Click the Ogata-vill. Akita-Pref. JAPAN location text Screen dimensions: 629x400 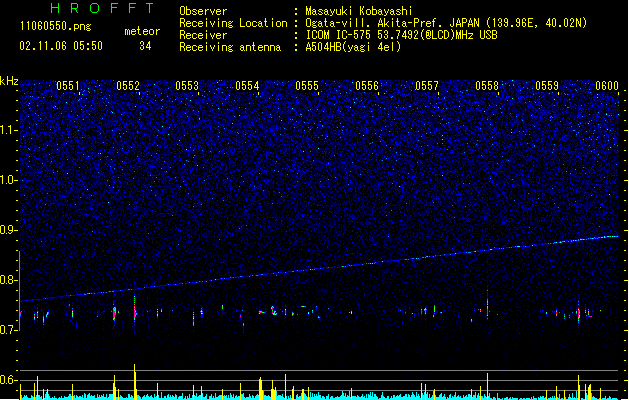click(x=446, y=23)
